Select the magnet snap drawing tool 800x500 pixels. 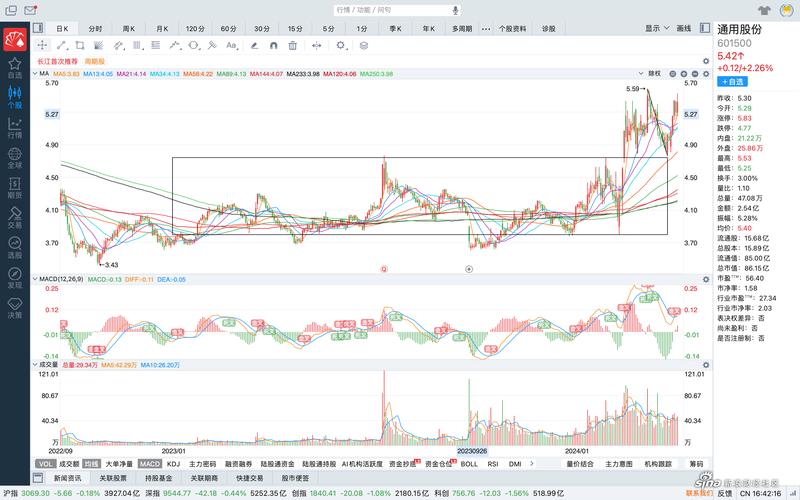coord(271,45)
